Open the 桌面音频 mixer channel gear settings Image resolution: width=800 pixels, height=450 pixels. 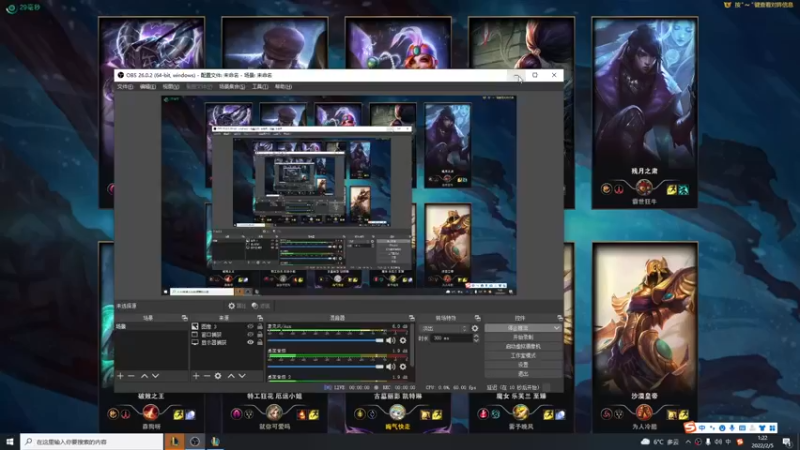[x=403, y=367]
